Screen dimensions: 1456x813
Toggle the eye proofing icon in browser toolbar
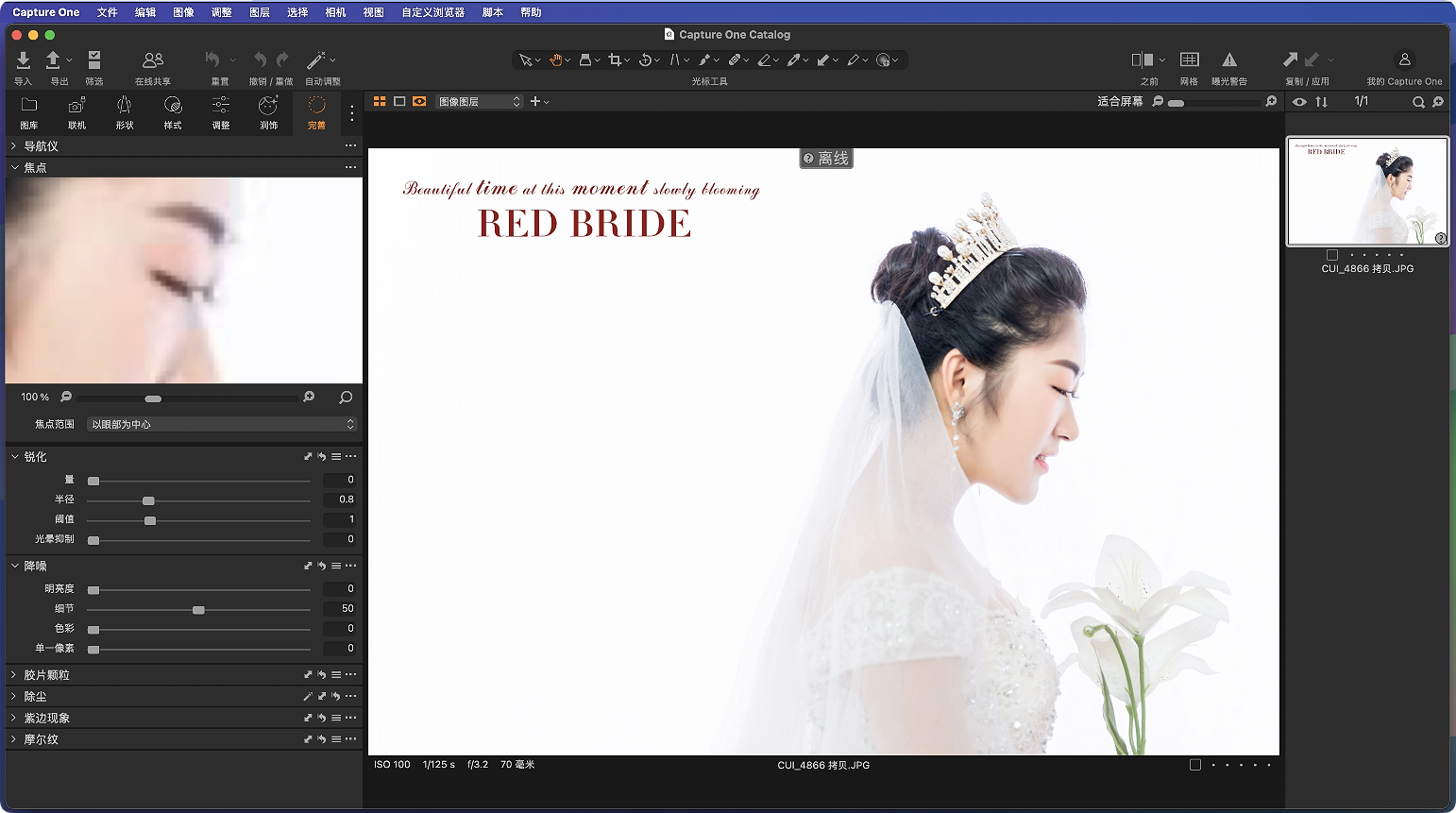1300,102
